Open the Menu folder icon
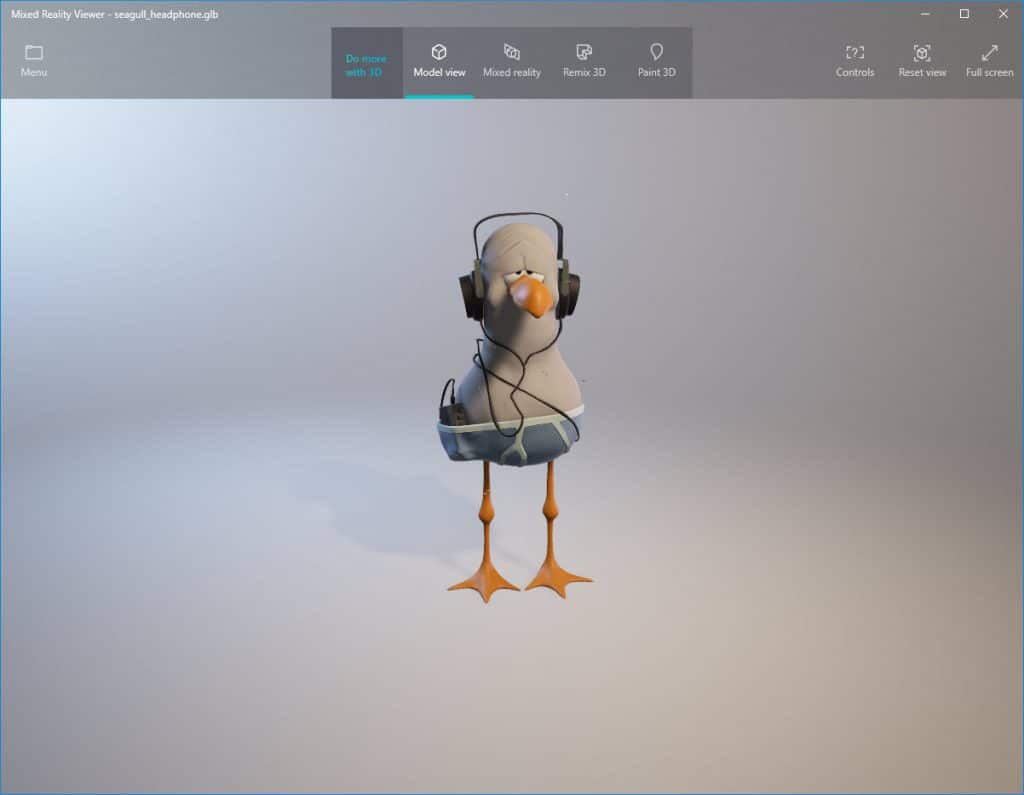Screen dimensions: 1024x795 [34, 52]
